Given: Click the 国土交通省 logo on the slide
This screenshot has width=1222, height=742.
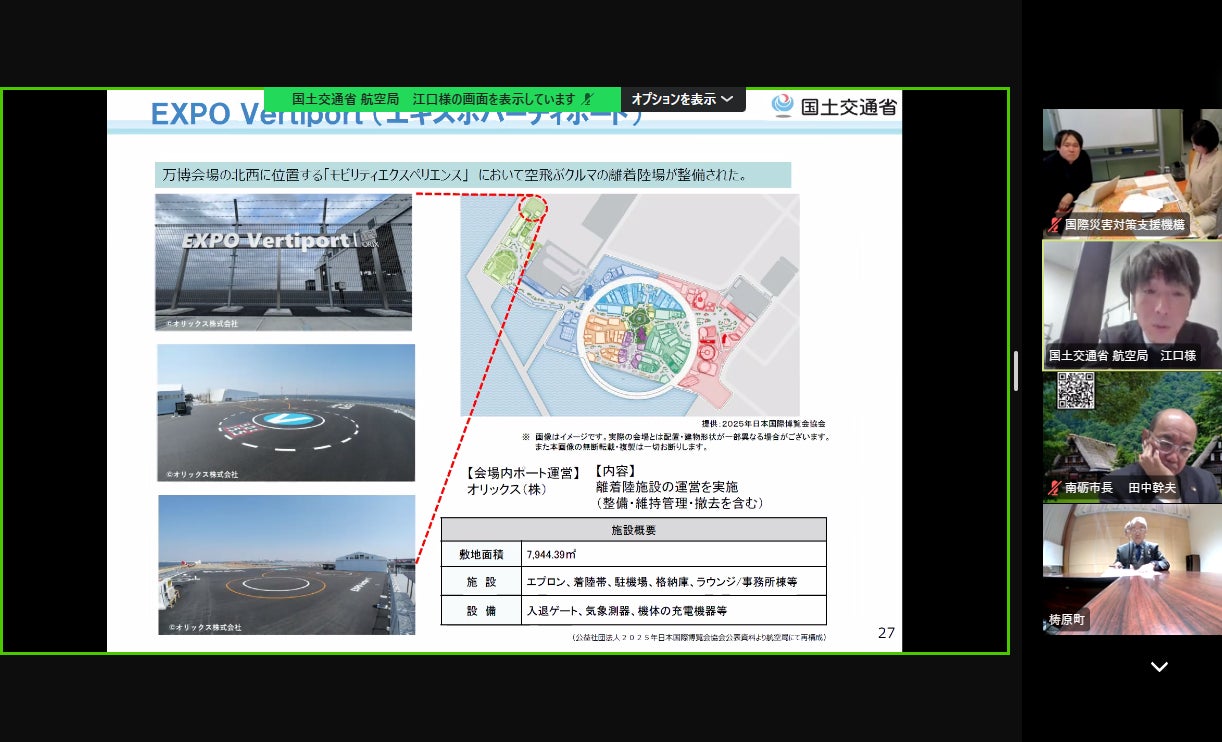Looking at the screenshot, I should [835, 106].
